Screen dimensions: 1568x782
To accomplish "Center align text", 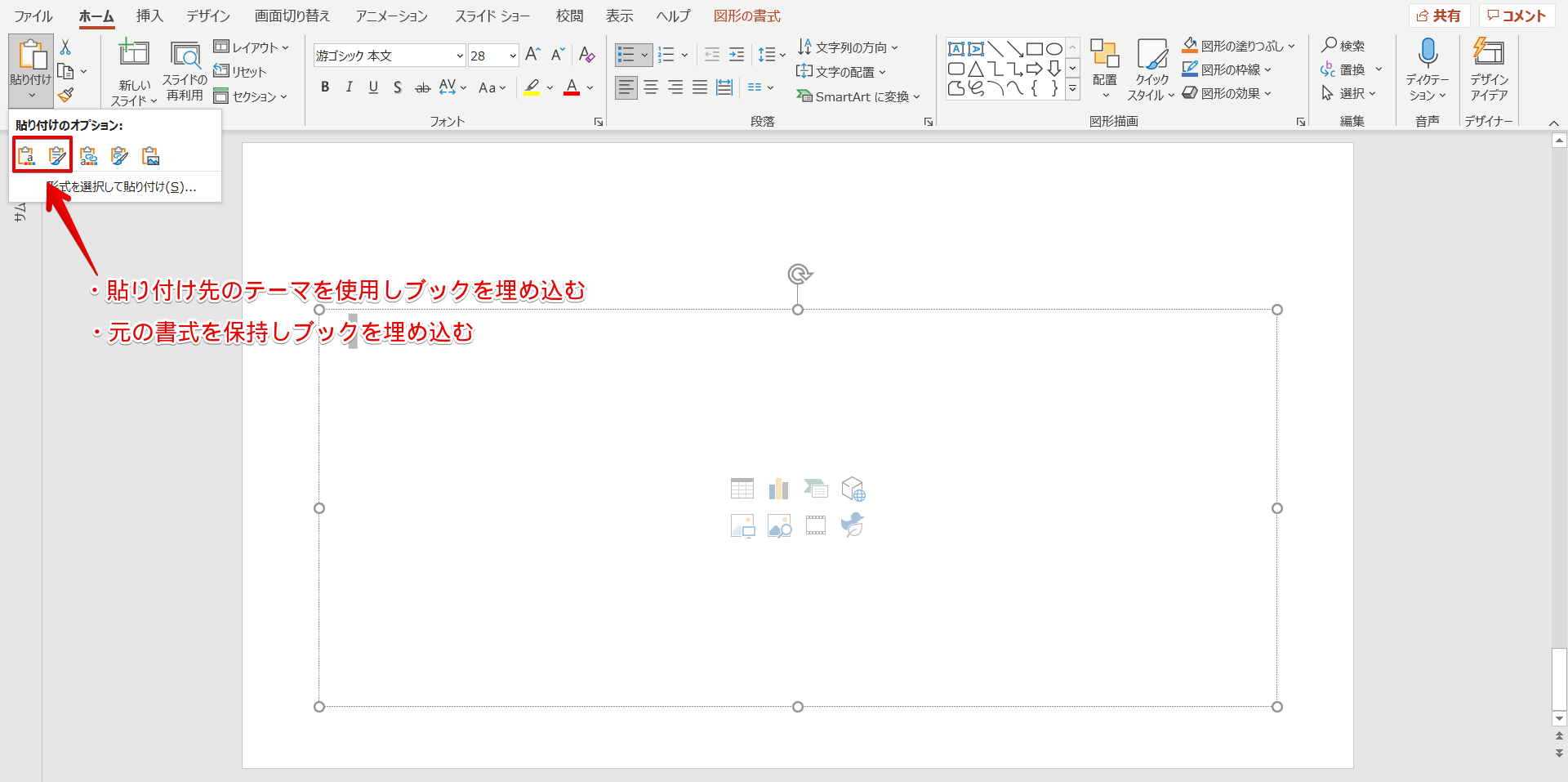I will [x=651, y=87].
